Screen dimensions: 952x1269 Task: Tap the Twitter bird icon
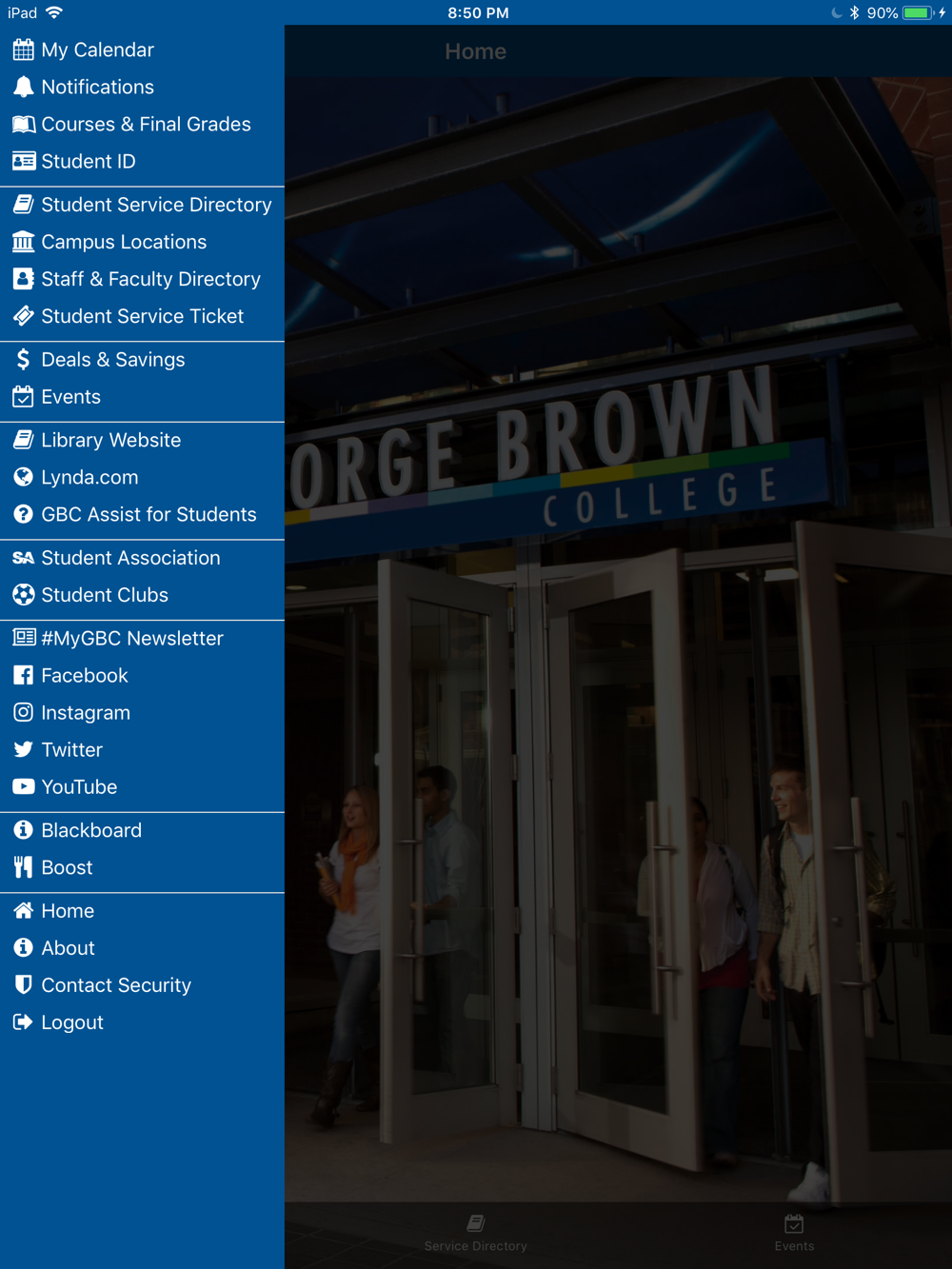(24, 749)
